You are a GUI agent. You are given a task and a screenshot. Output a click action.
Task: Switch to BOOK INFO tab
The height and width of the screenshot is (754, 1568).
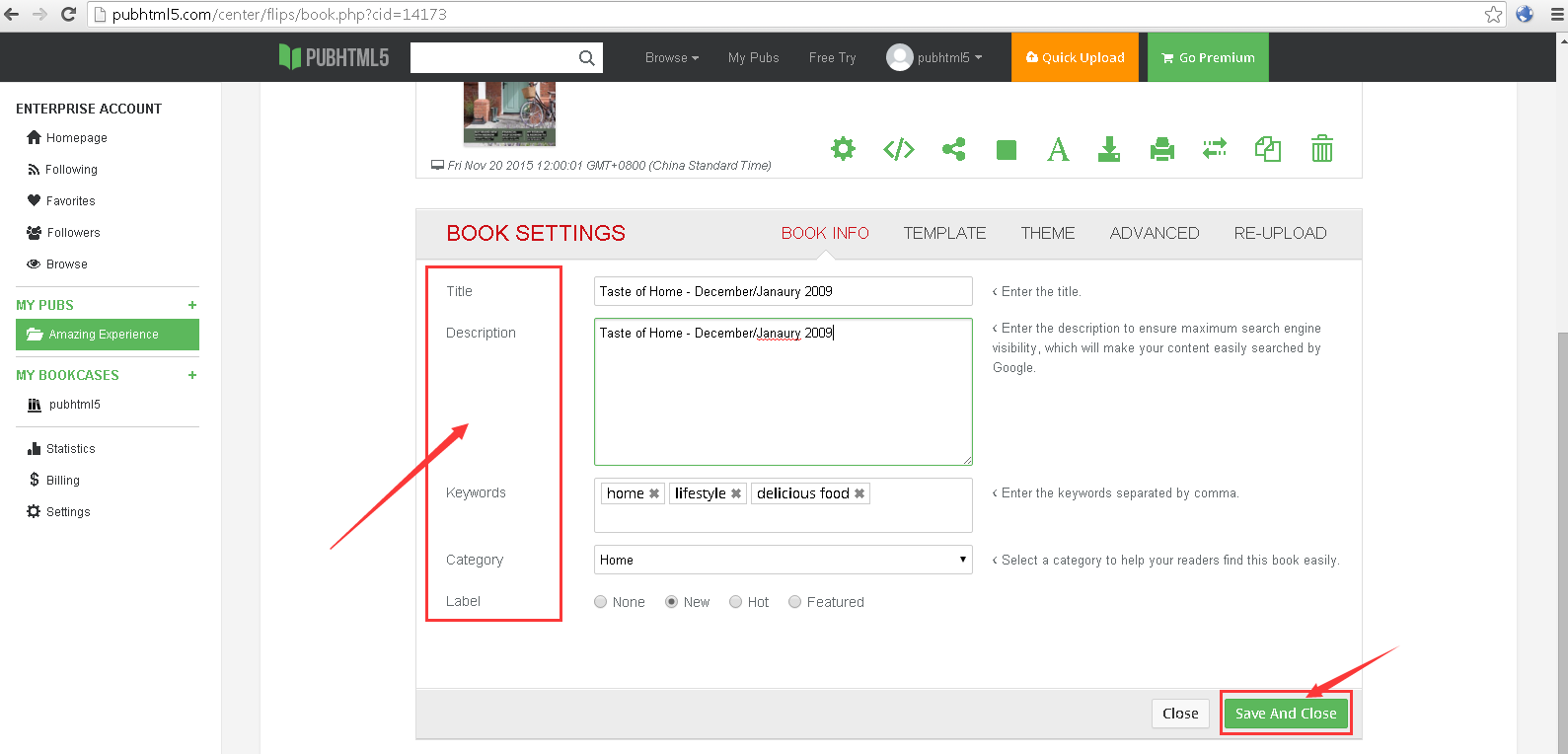825,233
